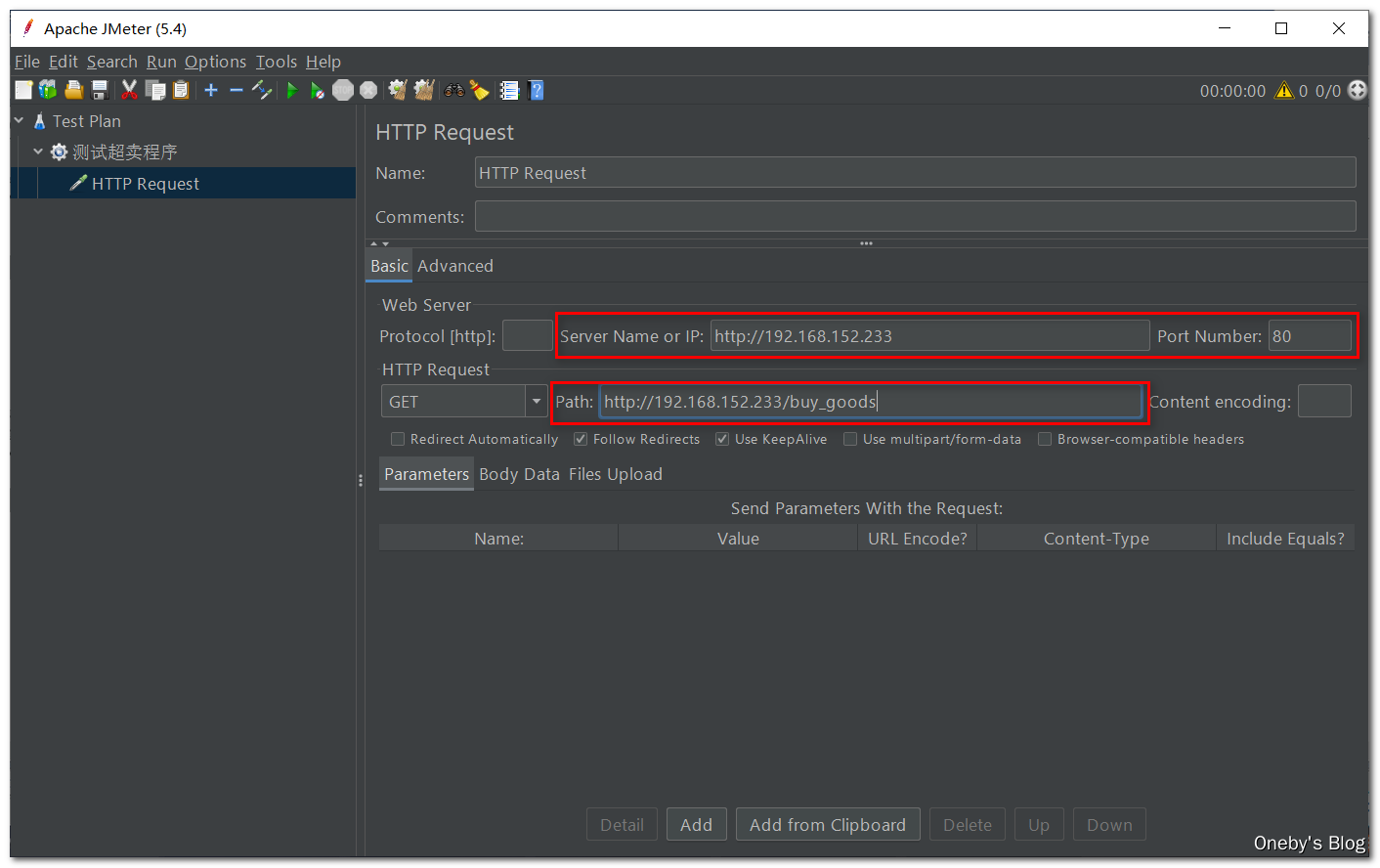1380x868 pixels.
Task: Click the minus Collapse All icon
Action: click(237, 90)
